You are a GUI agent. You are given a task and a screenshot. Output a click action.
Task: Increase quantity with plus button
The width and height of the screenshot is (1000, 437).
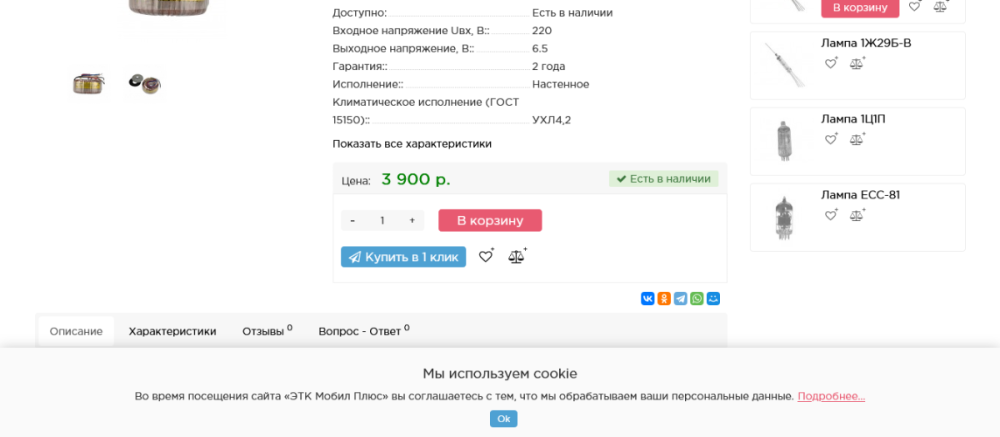tap(412, 221)
